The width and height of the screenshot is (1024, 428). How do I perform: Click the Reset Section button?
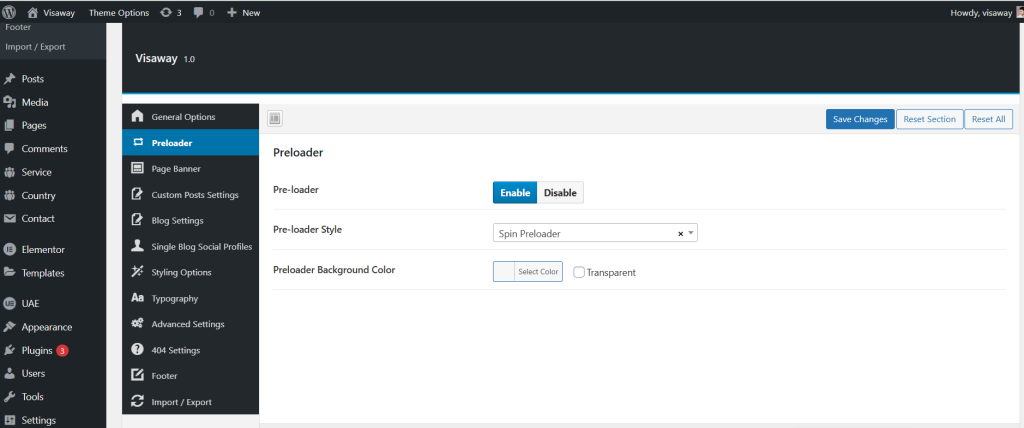[929, 119]
